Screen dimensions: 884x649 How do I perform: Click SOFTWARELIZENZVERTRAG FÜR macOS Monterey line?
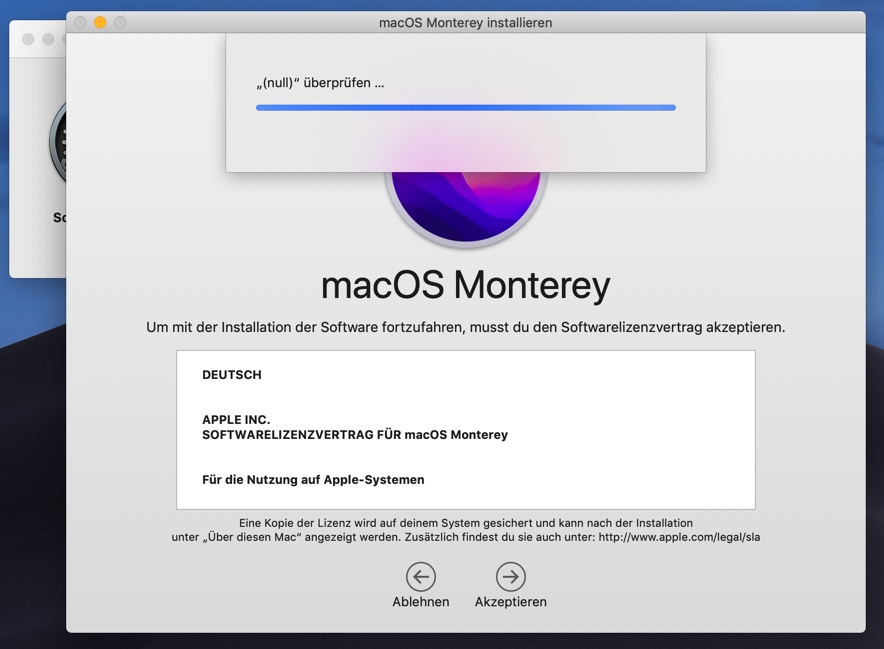[x=355, y=435]
